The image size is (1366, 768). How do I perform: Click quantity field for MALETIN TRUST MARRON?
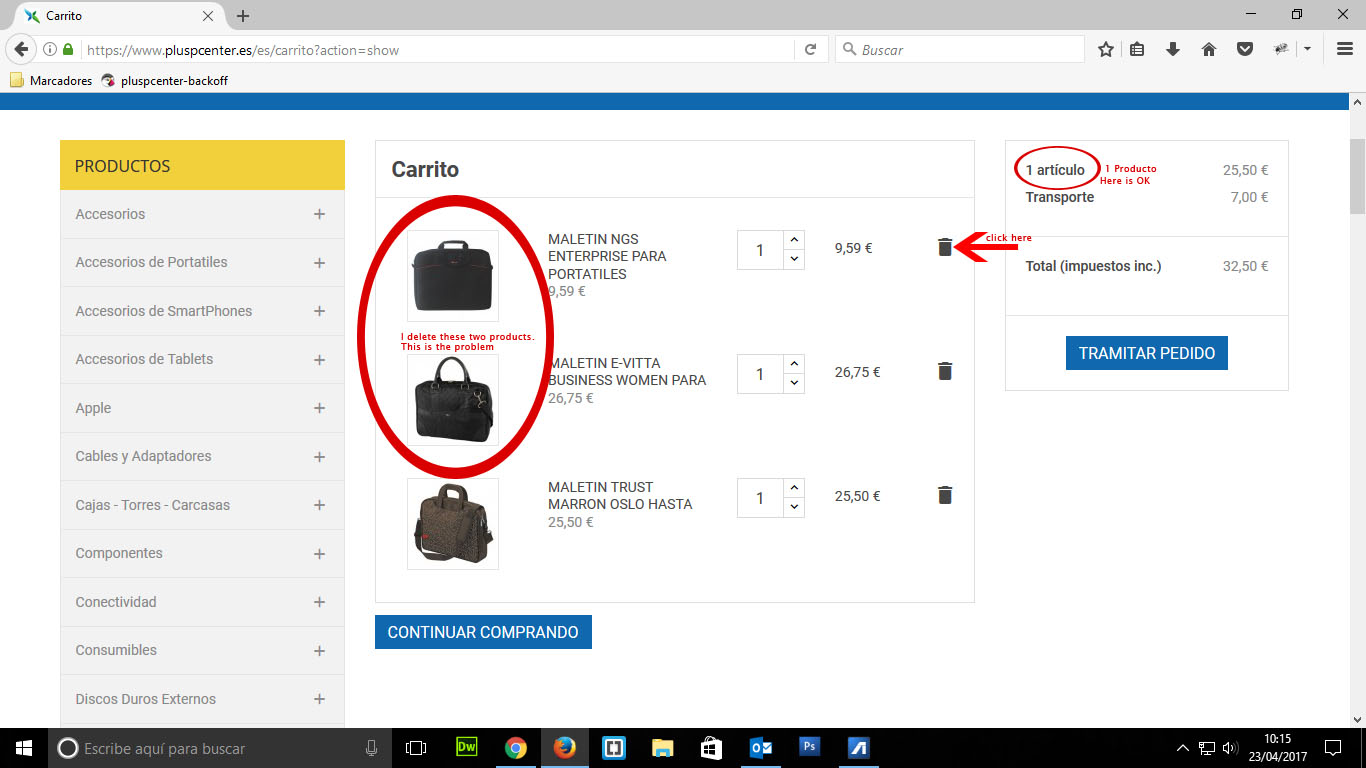760,498
